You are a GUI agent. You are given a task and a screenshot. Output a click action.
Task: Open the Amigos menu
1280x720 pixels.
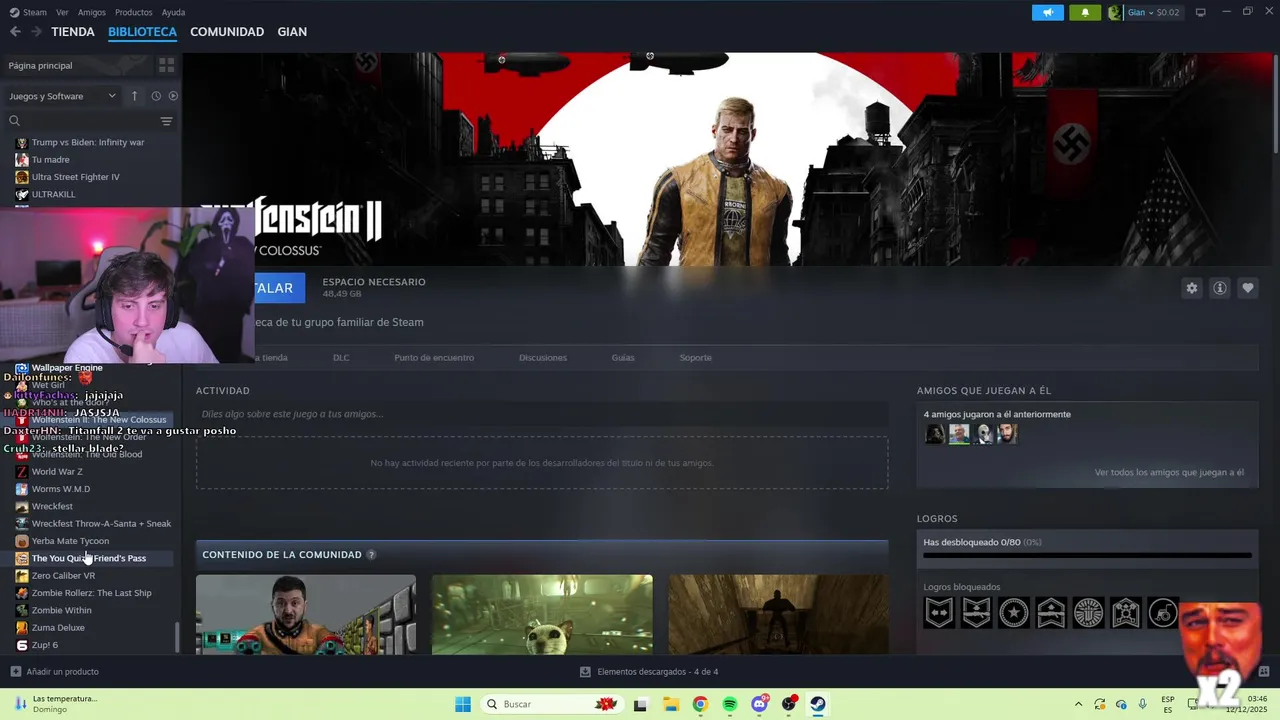click(92, 12)
